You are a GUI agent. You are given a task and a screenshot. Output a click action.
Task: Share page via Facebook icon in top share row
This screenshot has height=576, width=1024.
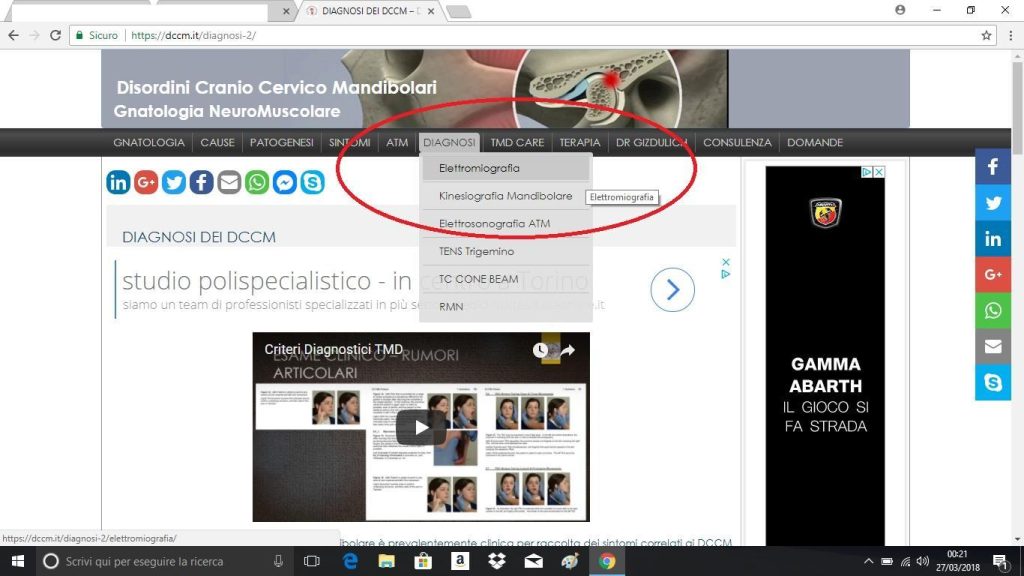click(201, 182)
